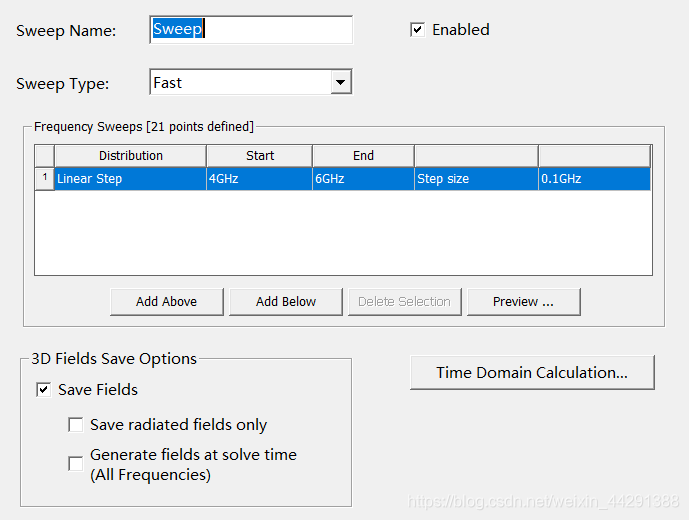This screenshot has width=689, height=520.
Task: Open the Sweep Type dropdown arrow
Action: point(341,82)
